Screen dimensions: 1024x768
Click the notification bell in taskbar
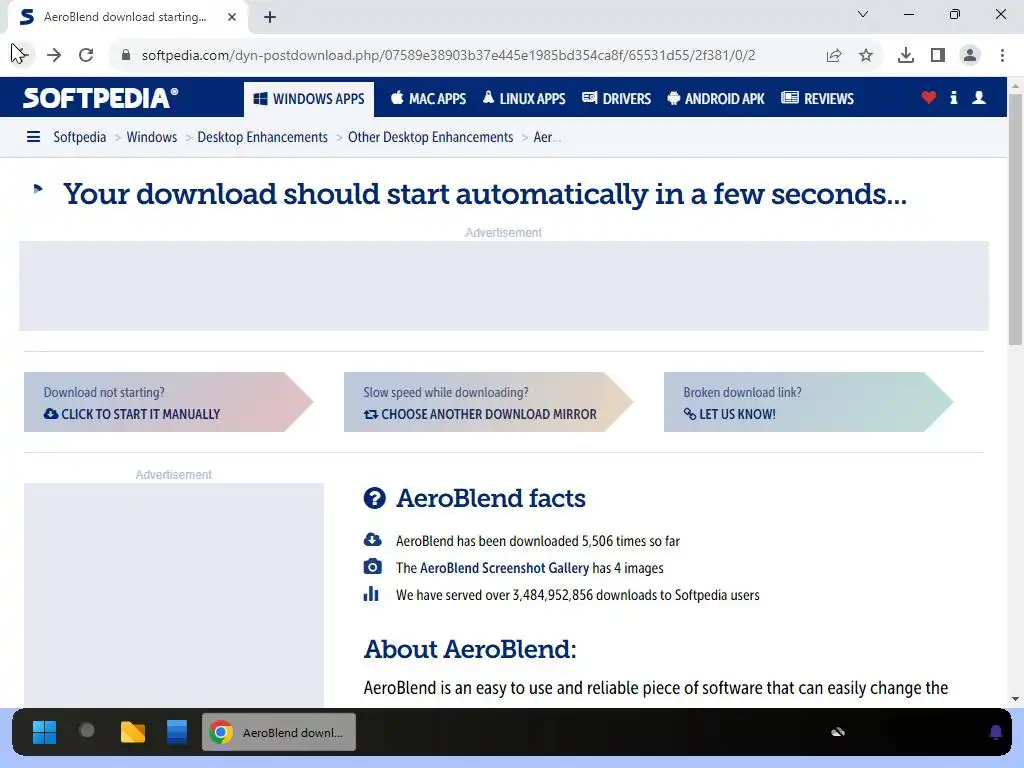[996, 732]
